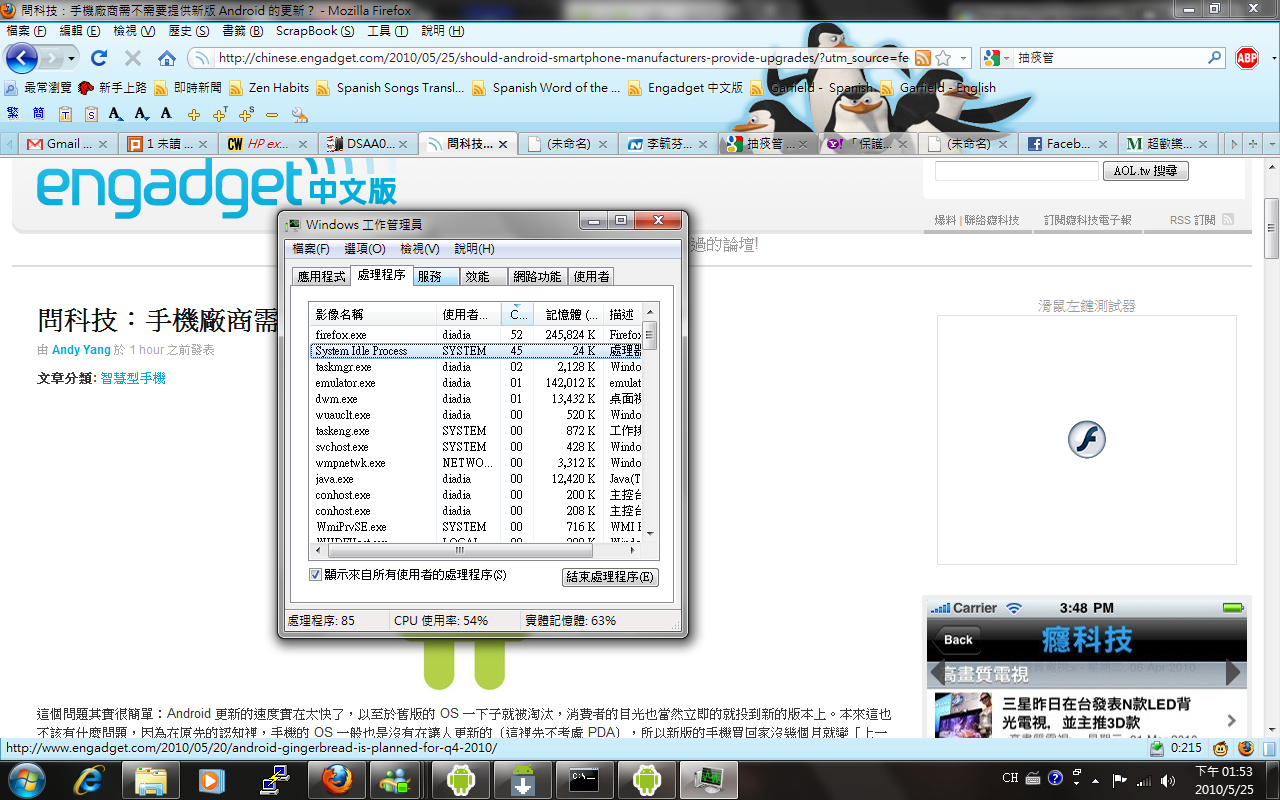Open the 網路功能 tab in Task Manager
This screenshot has width=1280, height=800.
pos(537,276)
